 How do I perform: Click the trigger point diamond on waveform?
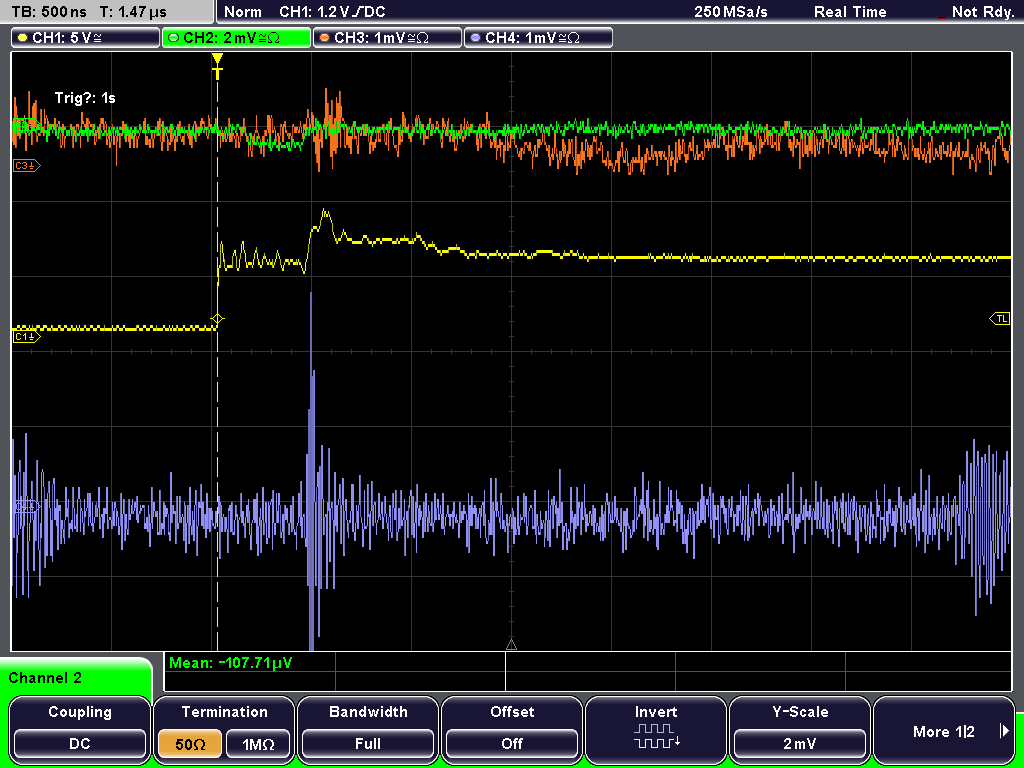pyautogui.click(x=217, y=319)
